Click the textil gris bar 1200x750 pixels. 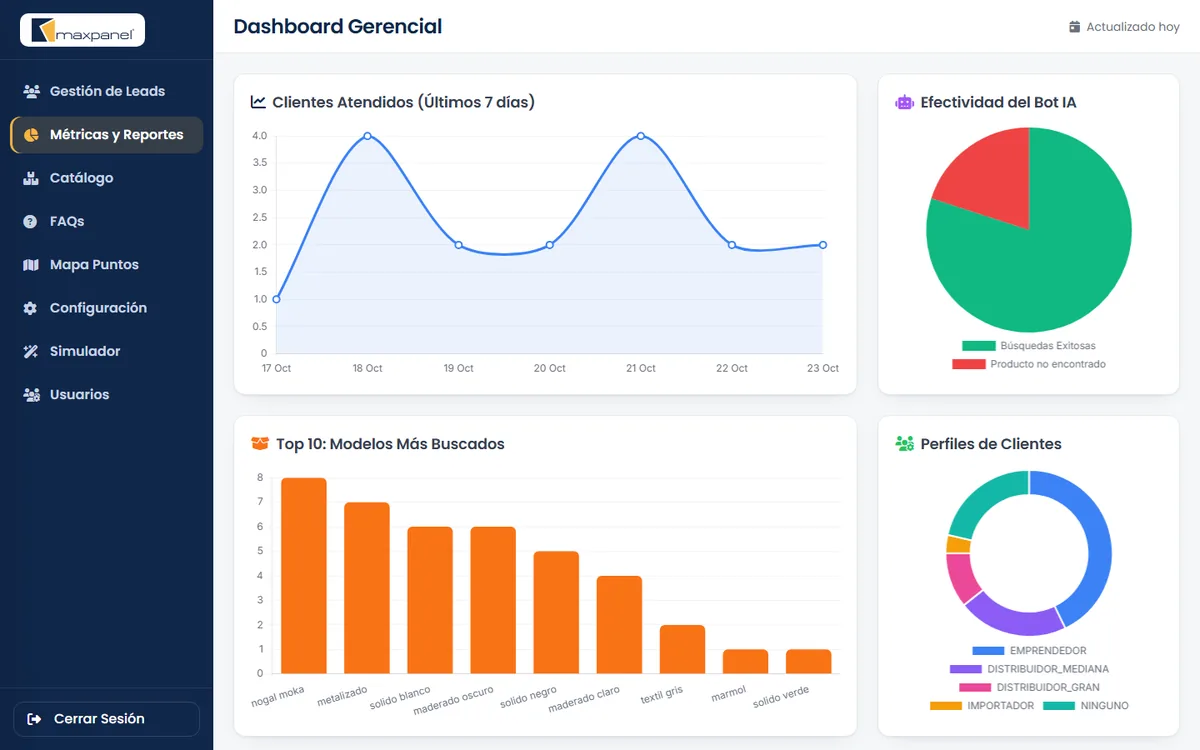pos(682,649)
